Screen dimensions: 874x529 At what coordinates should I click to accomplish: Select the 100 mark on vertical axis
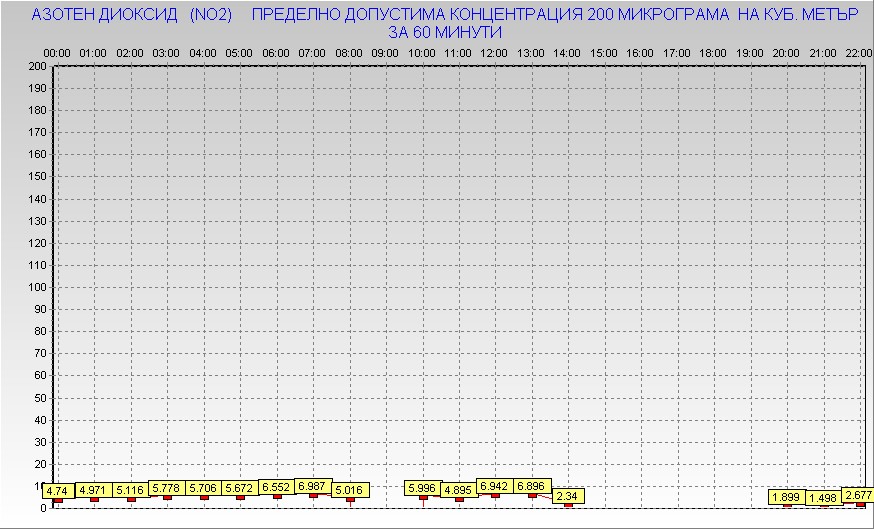click(37, 287)
